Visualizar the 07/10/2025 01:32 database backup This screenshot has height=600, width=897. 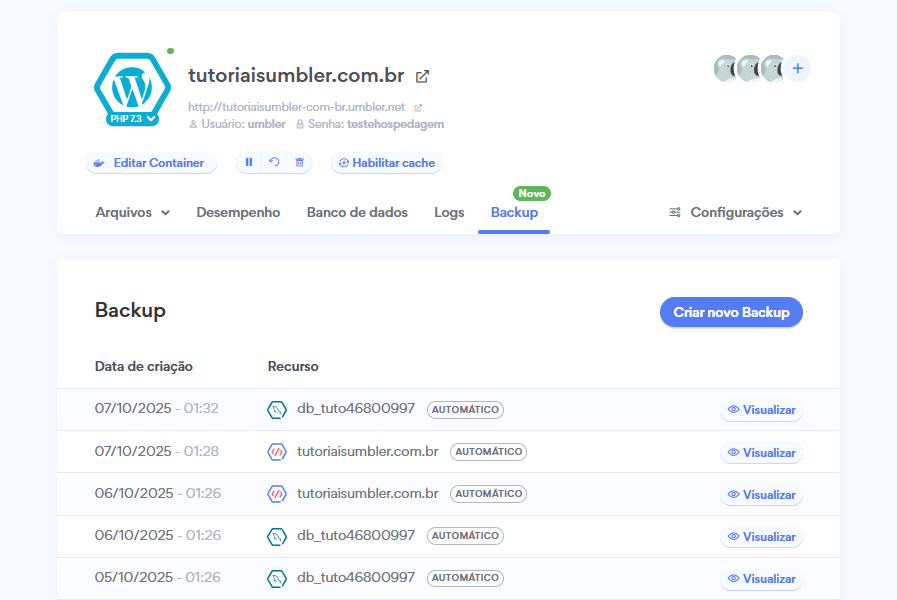[x=761, y=410]
